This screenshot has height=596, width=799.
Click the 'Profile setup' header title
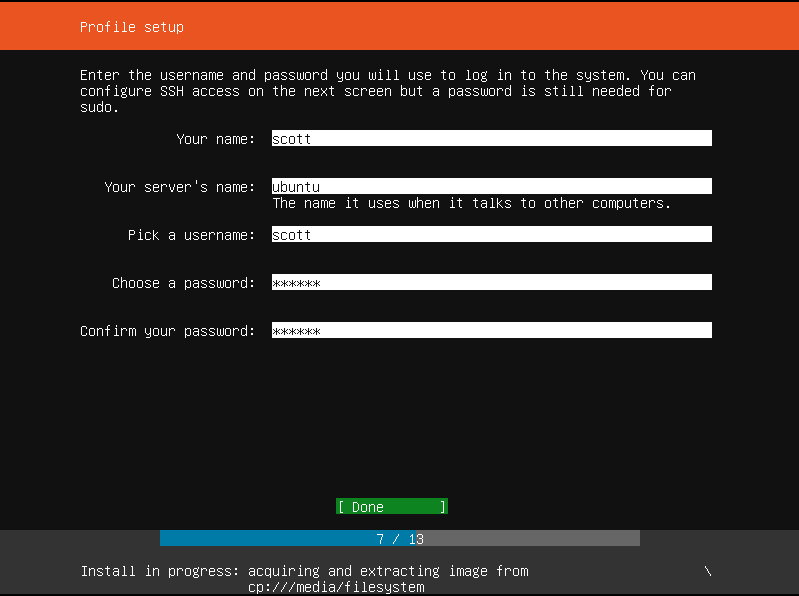[x=131, y=27]
